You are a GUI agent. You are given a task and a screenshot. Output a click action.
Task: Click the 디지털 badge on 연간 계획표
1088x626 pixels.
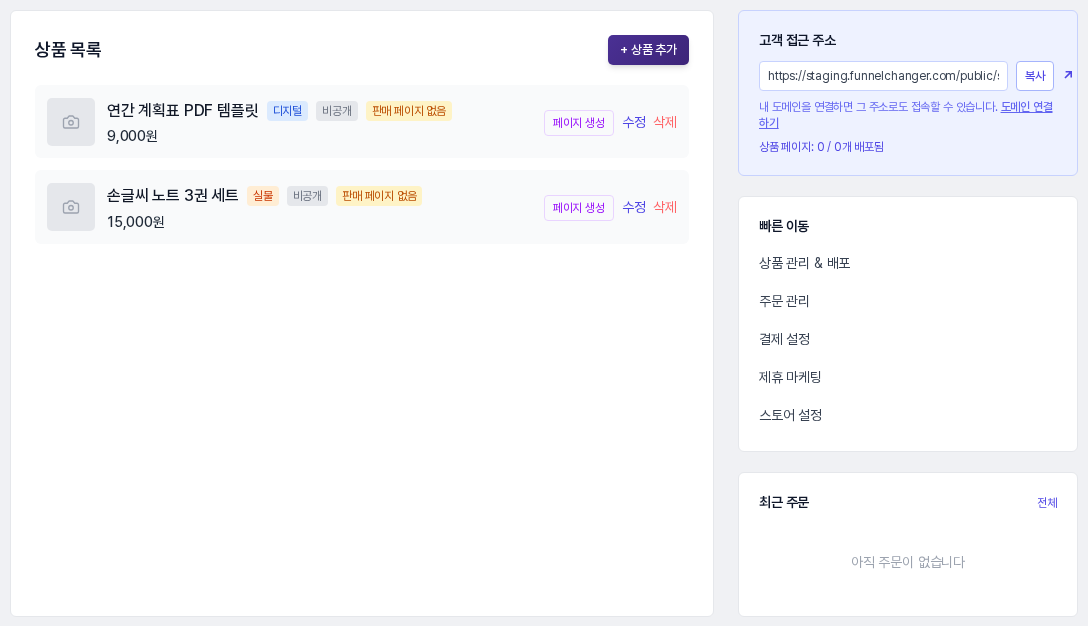click(287, 111)
